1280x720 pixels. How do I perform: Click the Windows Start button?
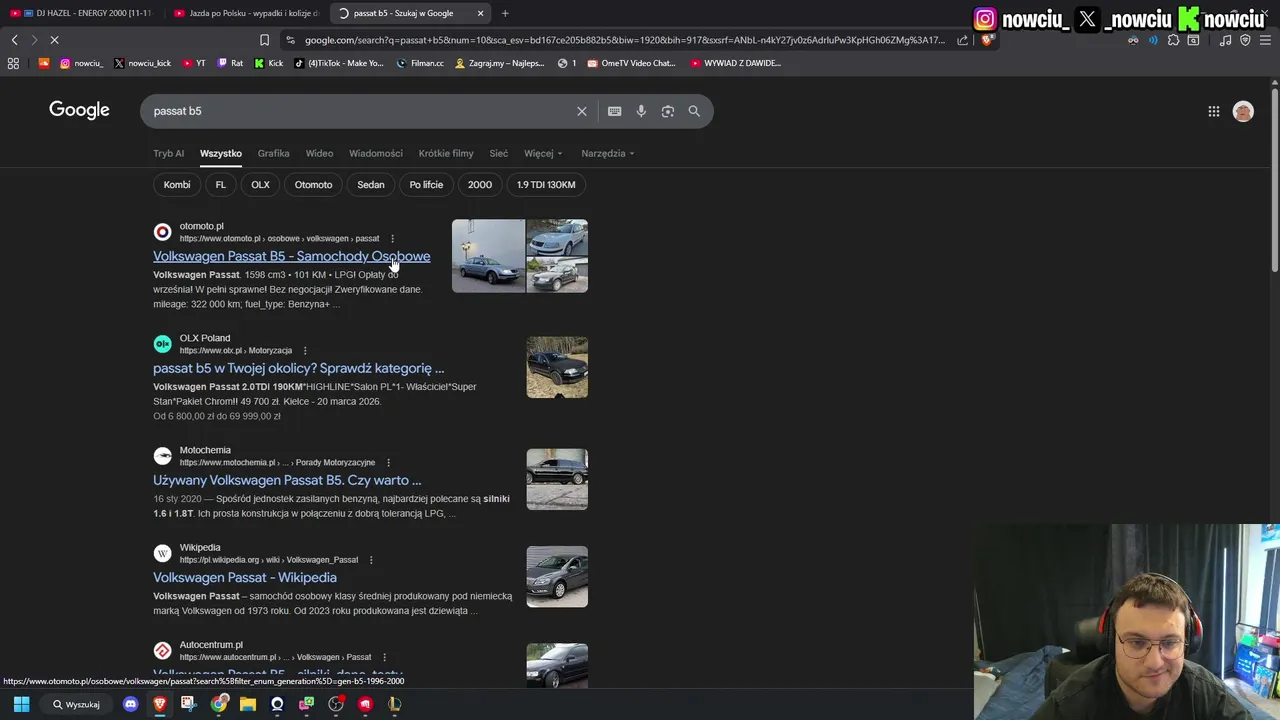[x=21, y=704]
